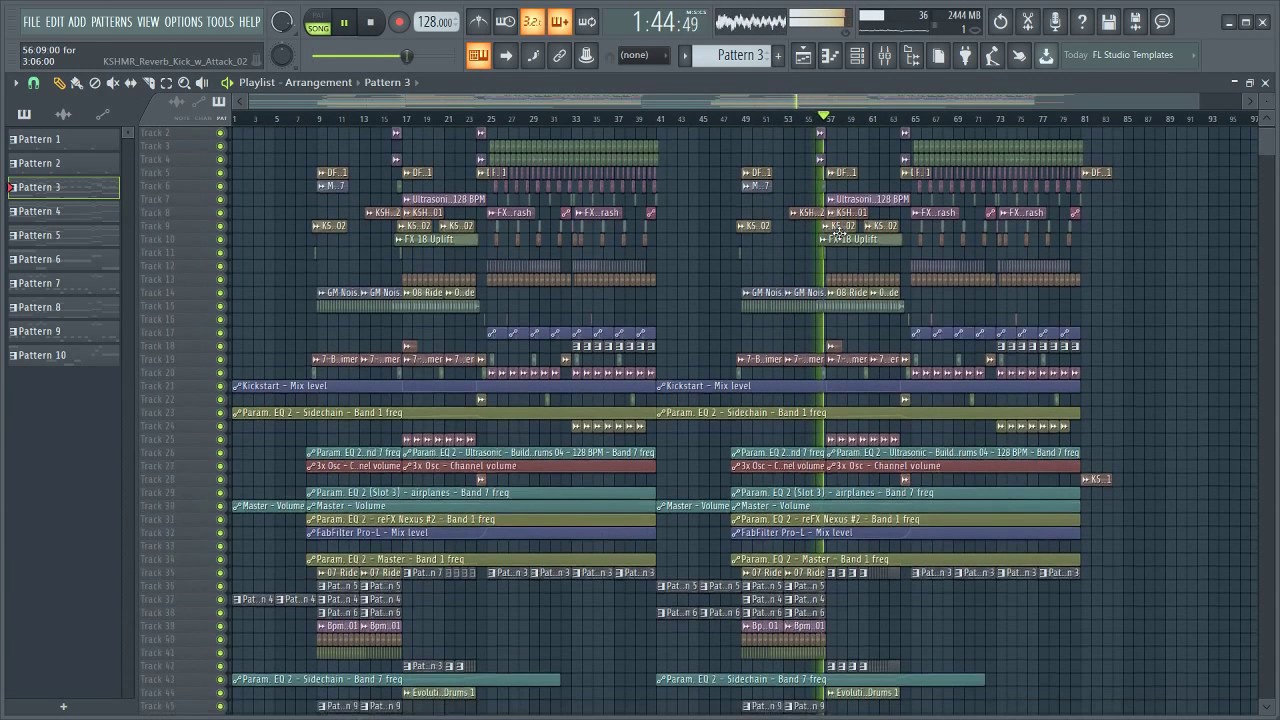Viewport: 1280px width, 720px height.
Task: Stop playback with the stop button
Action: point(370,22)
